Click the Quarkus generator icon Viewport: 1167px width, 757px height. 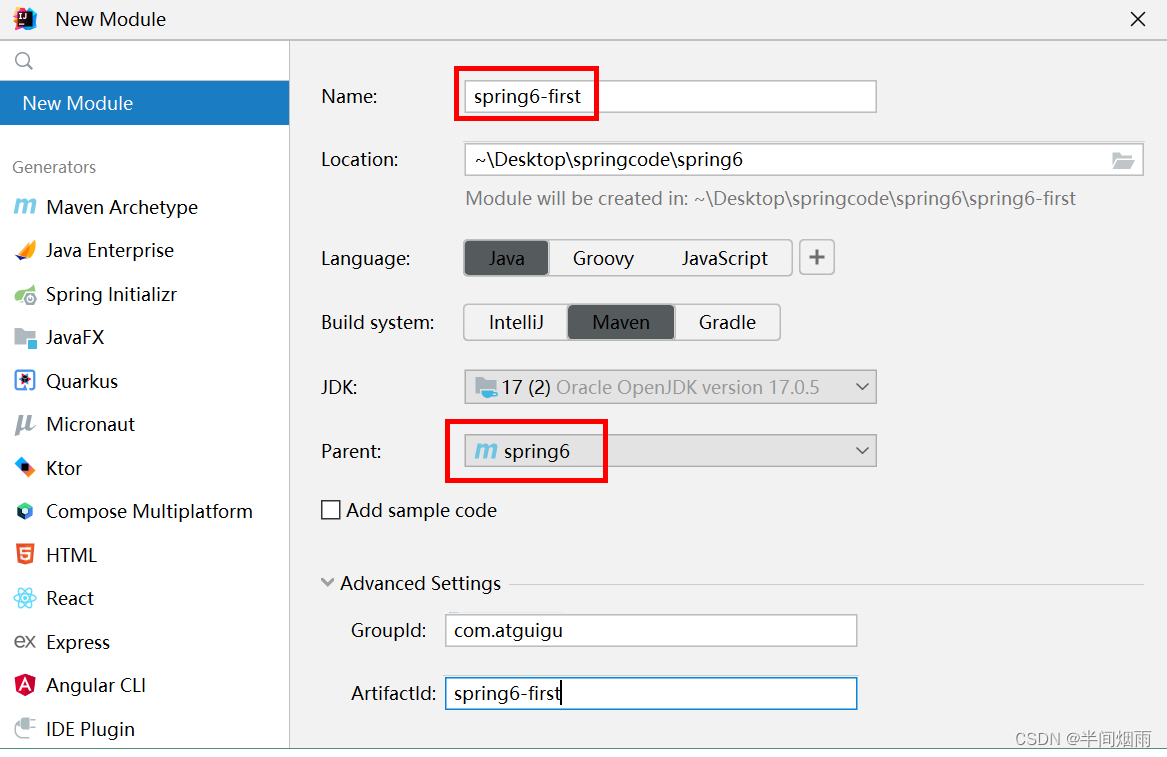tap(25, 381)
